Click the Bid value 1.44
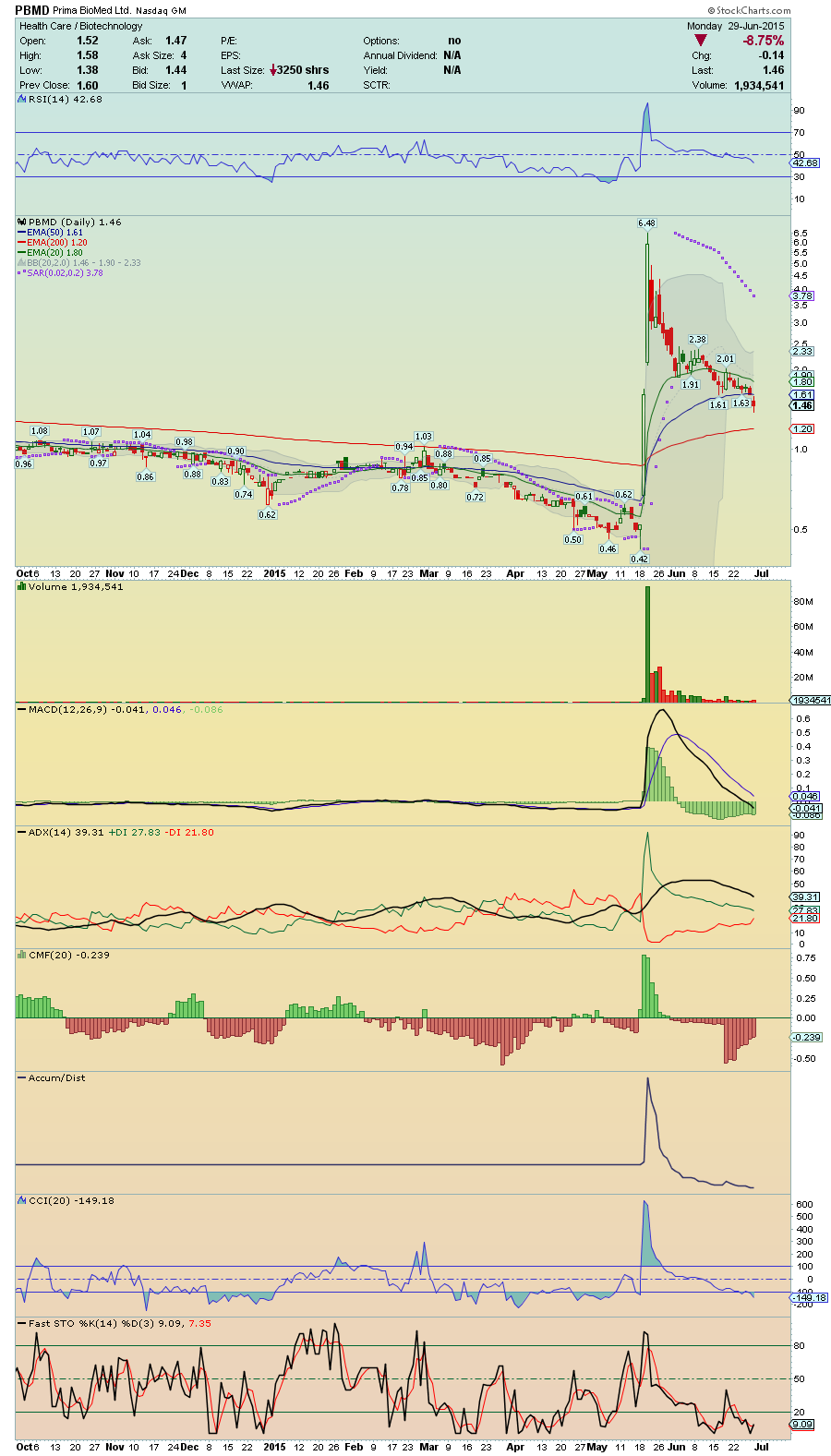 176,70
